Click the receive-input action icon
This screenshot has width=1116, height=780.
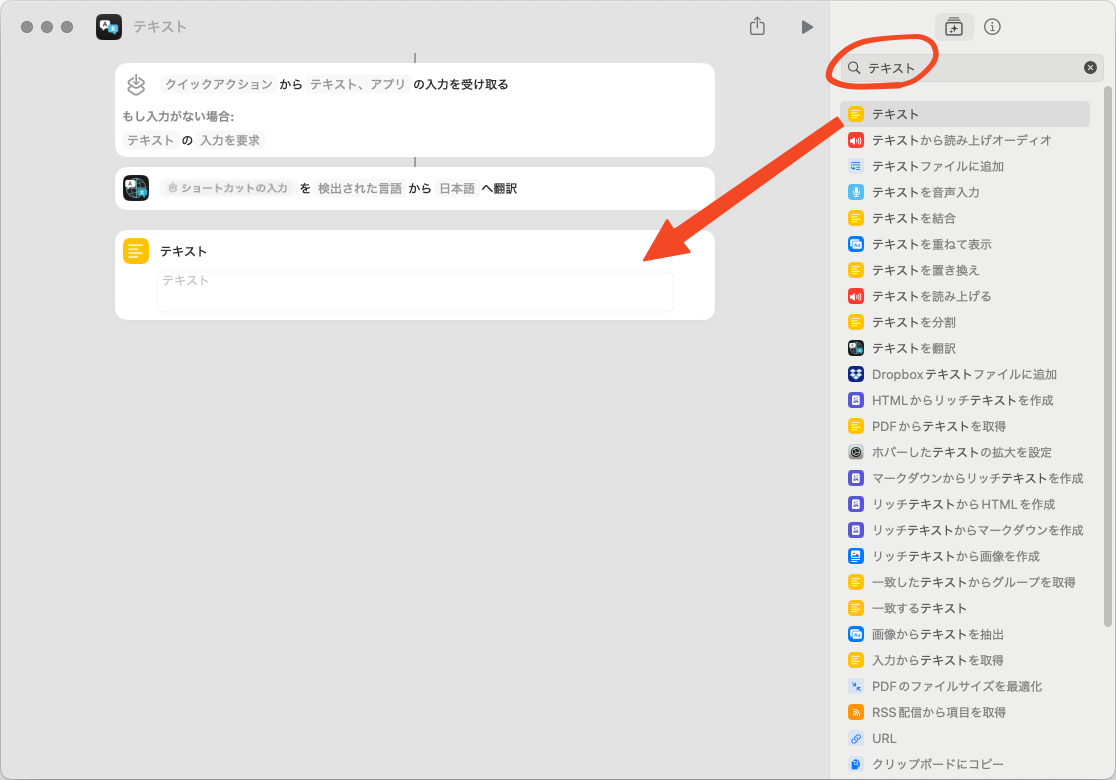pyautogui.click(x=136, y=84)
